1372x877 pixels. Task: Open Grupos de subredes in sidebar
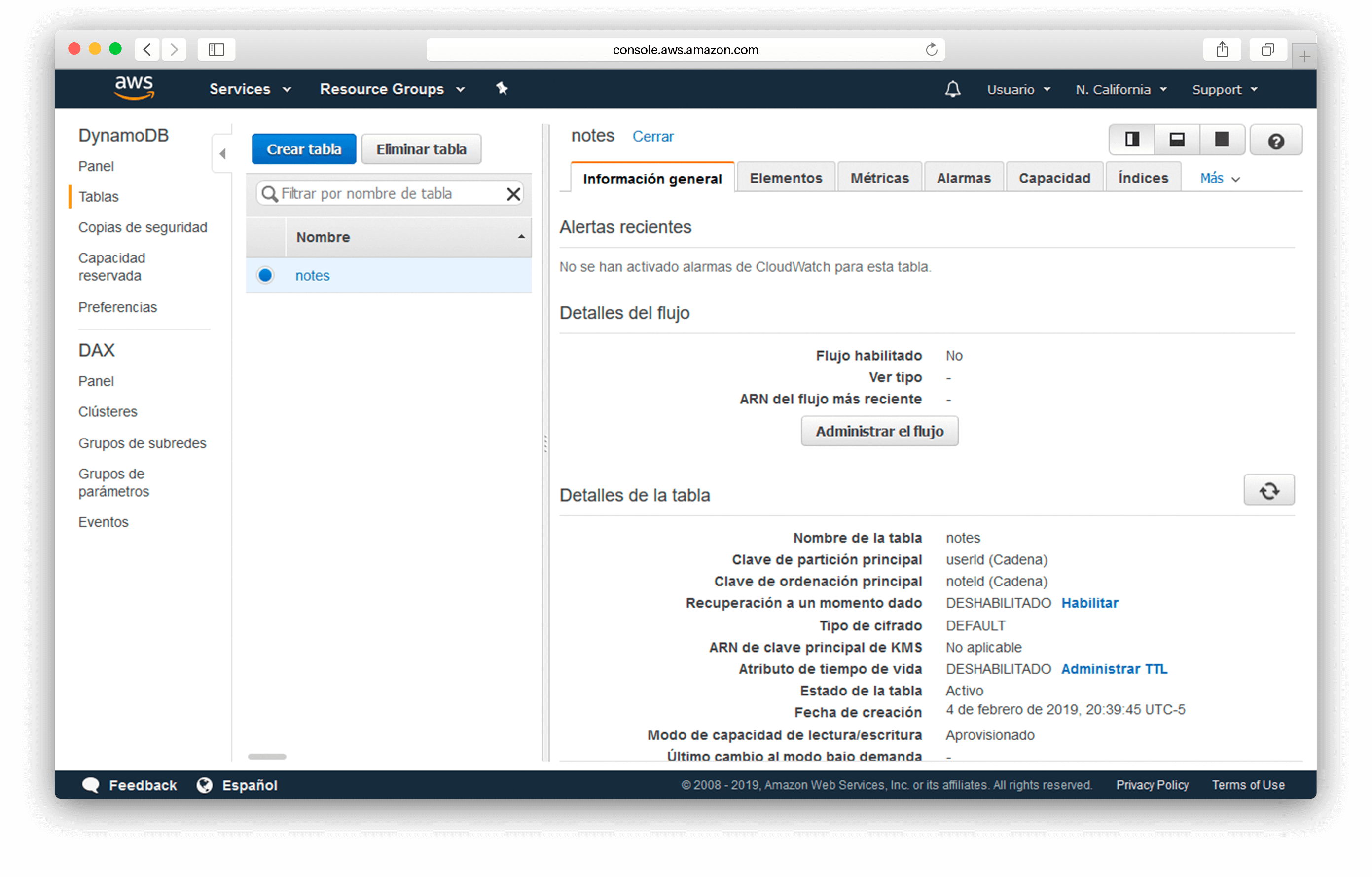coord(142,443)
